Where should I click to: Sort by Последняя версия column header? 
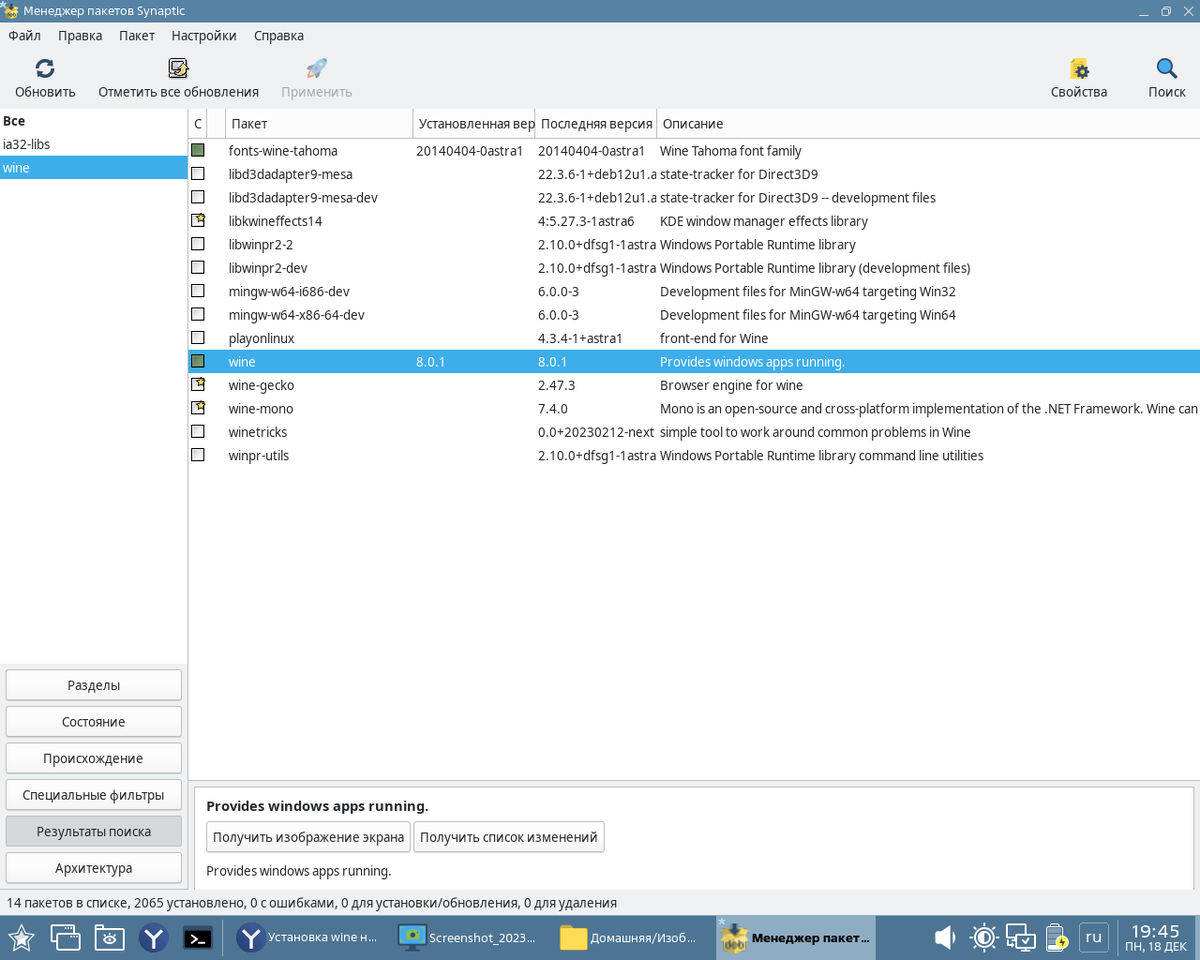click(596, 124)
